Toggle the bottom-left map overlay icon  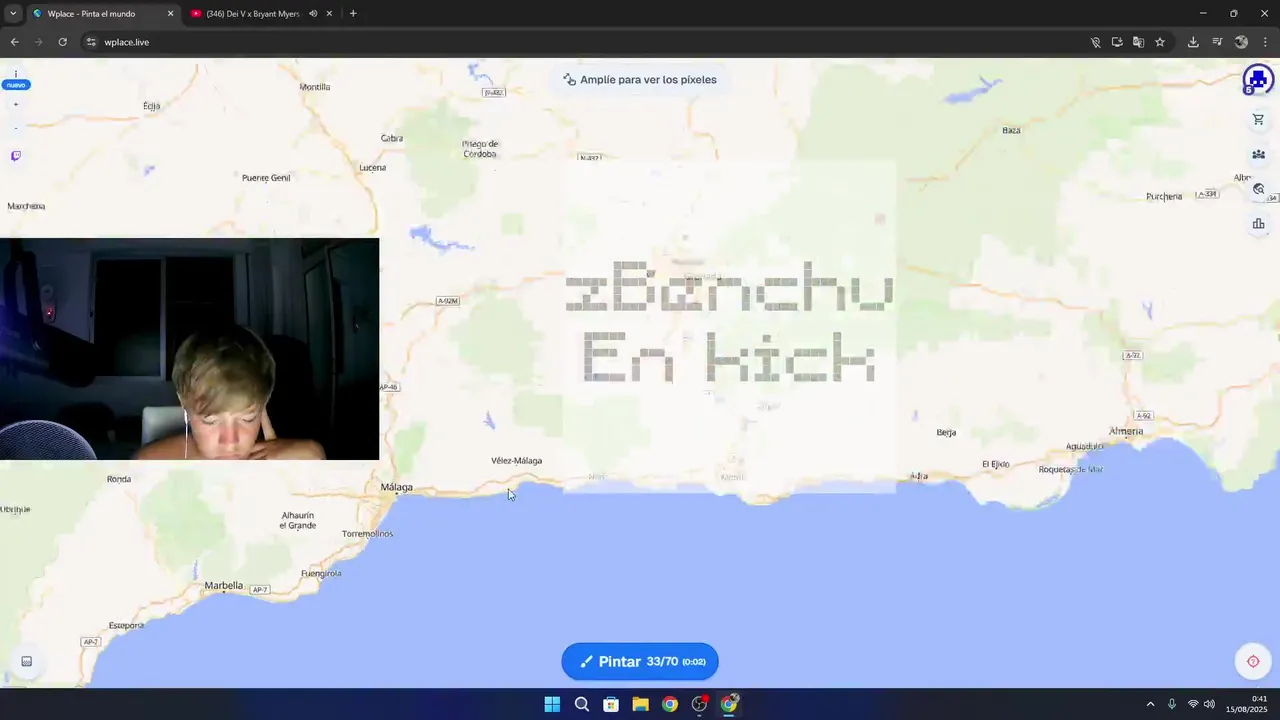(x=27, y=661)
